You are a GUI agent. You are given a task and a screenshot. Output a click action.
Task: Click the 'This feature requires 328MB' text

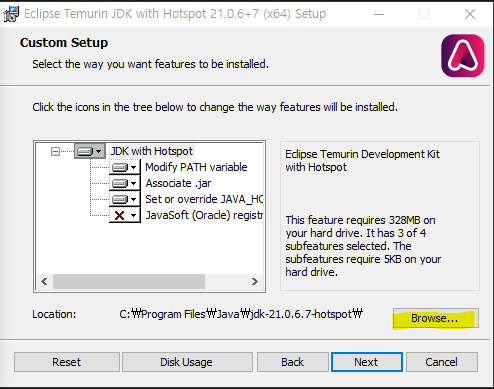[363, 246]
